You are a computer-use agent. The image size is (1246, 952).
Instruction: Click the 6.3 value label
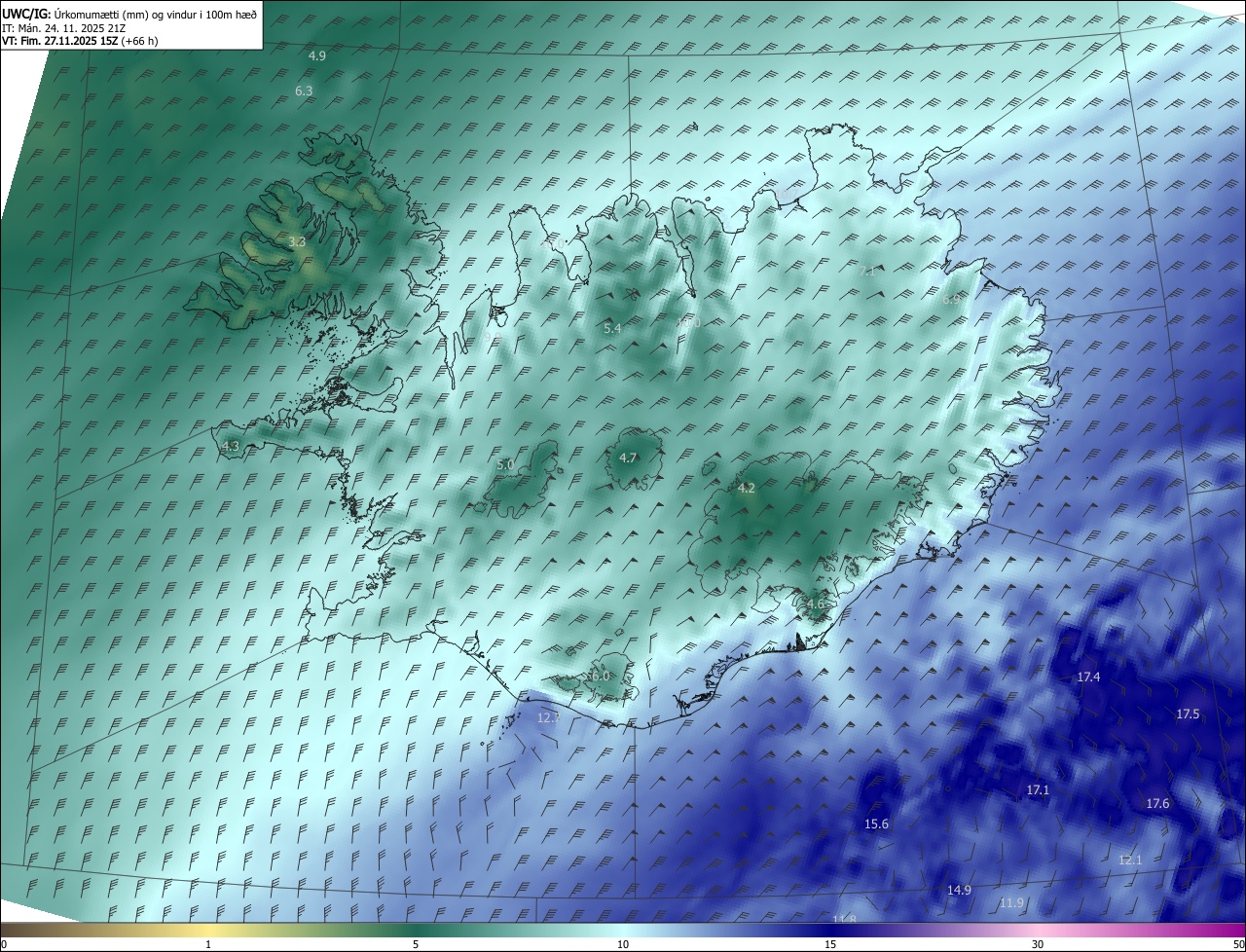point(304,92)
